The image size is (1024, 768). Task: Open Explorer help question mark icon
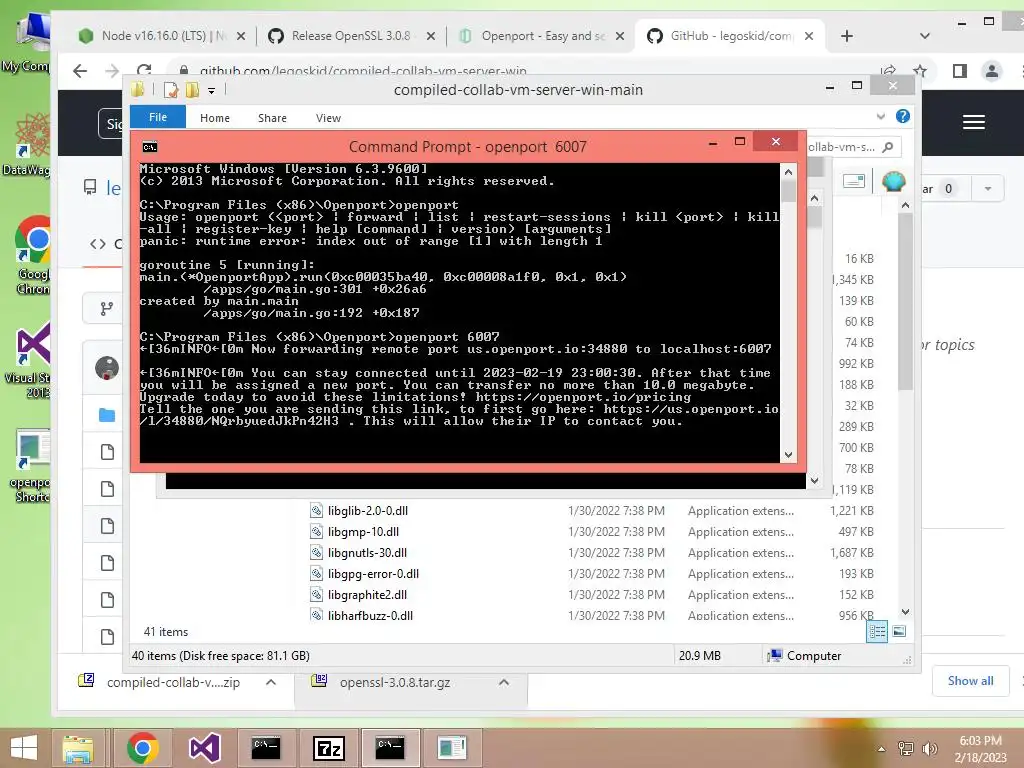click(903, 116)
